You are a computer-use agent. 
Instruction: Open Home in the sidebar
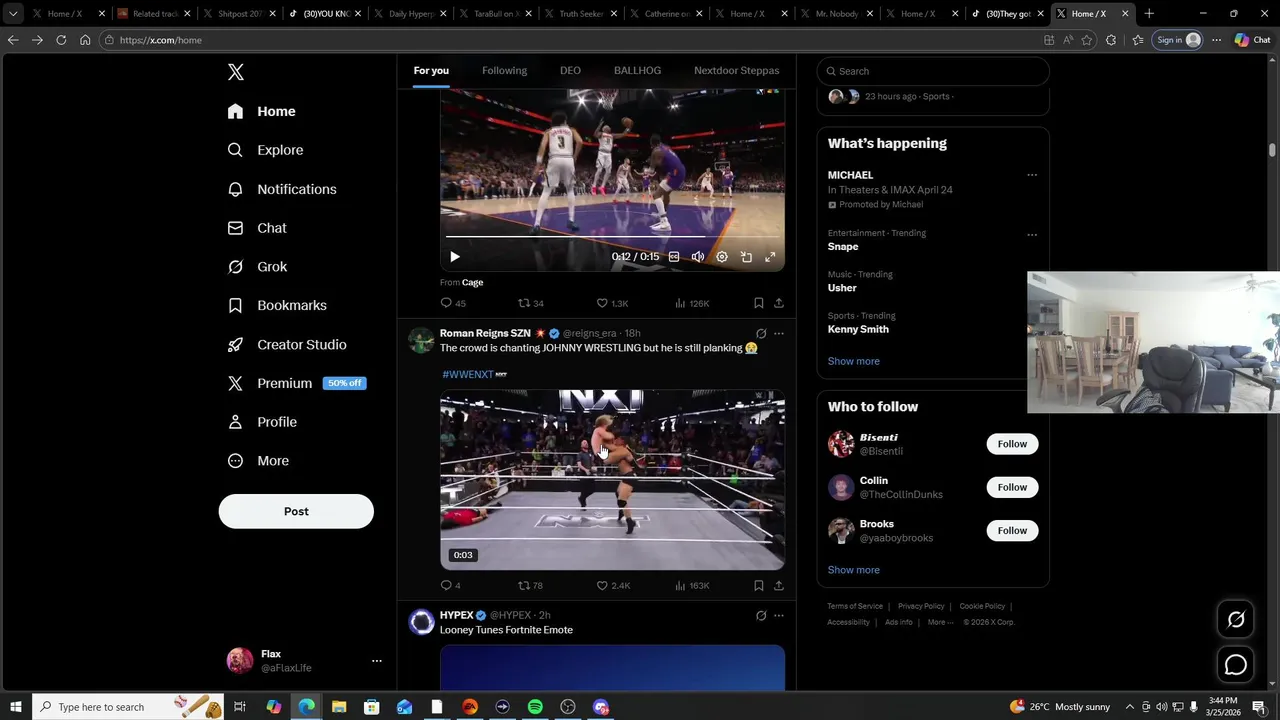(262, 111)
